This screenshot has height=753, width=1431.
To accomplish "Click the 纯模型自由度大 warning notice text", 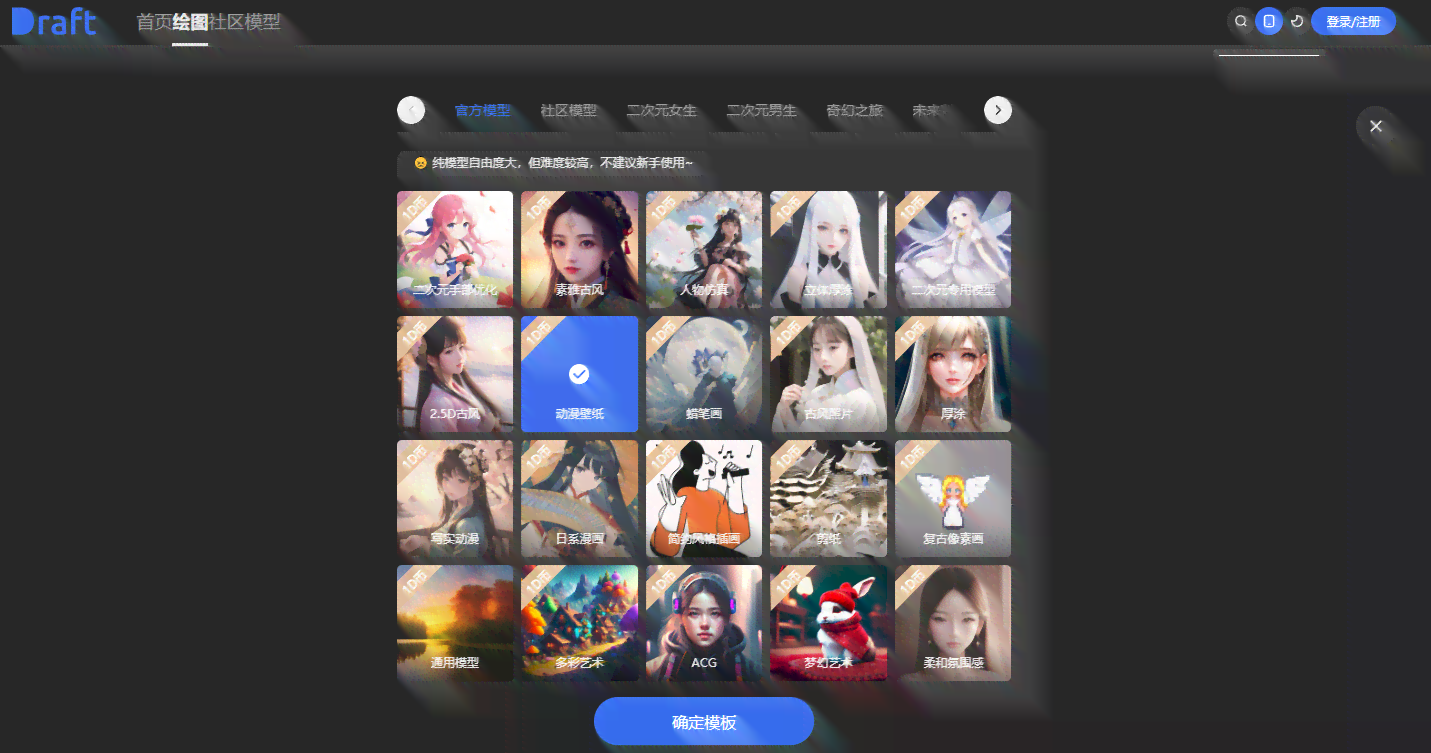I will click(x=554, y=163).
